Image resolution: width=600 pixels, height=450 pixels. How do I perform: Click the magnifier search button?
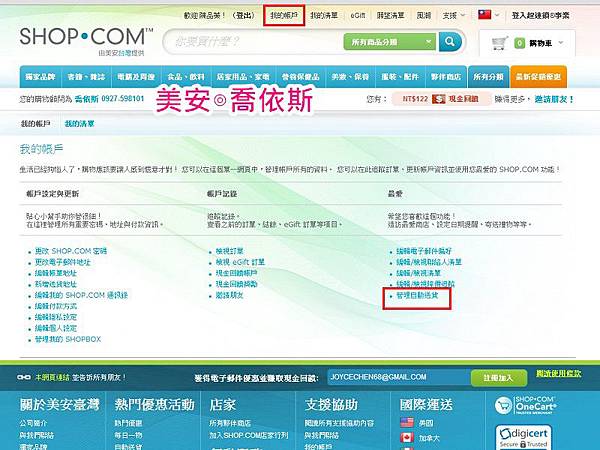tap(450, 42)
